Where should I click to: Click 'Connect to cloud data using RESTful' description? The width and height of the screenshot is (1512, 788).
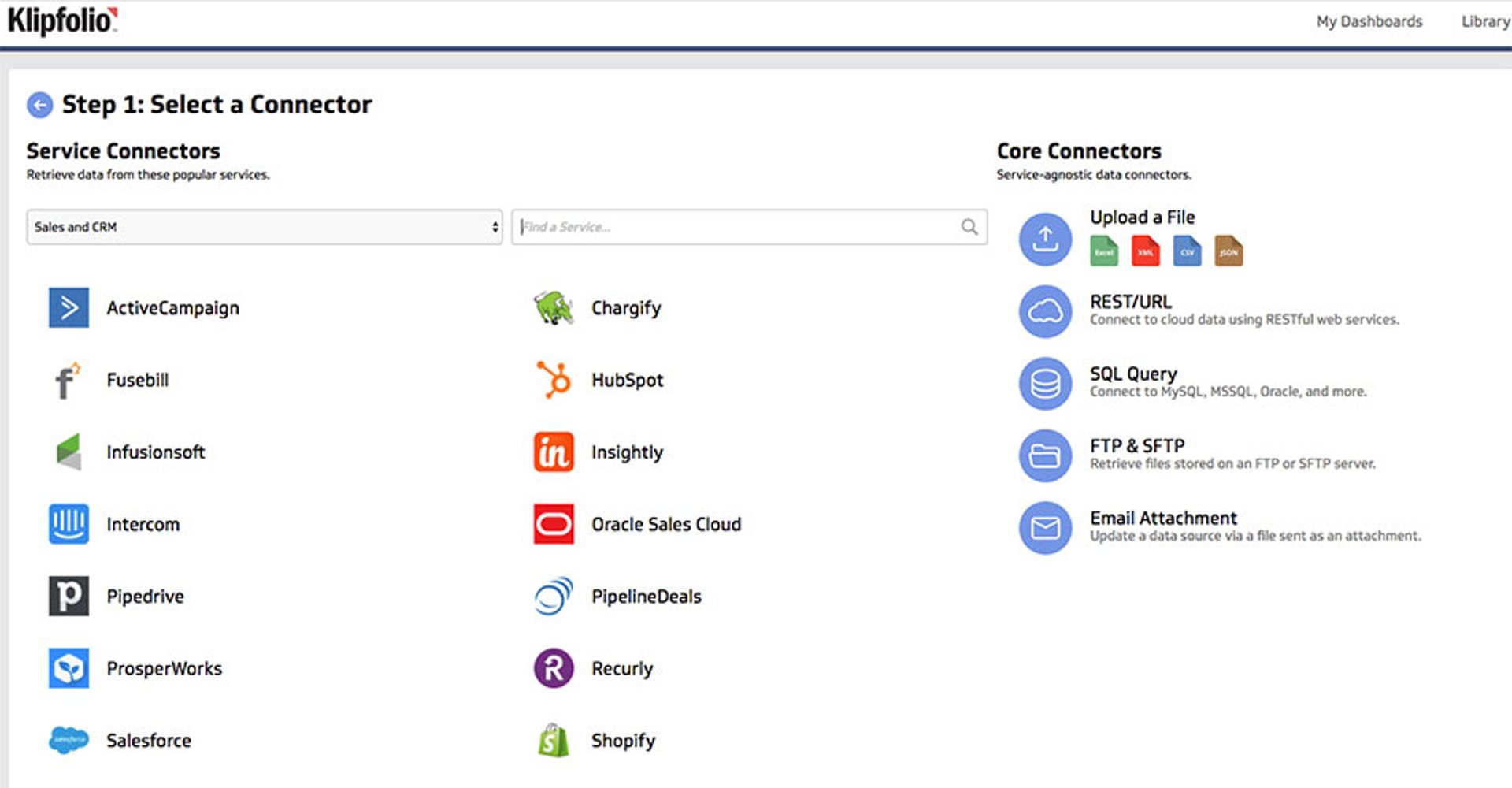[1244, 320]
